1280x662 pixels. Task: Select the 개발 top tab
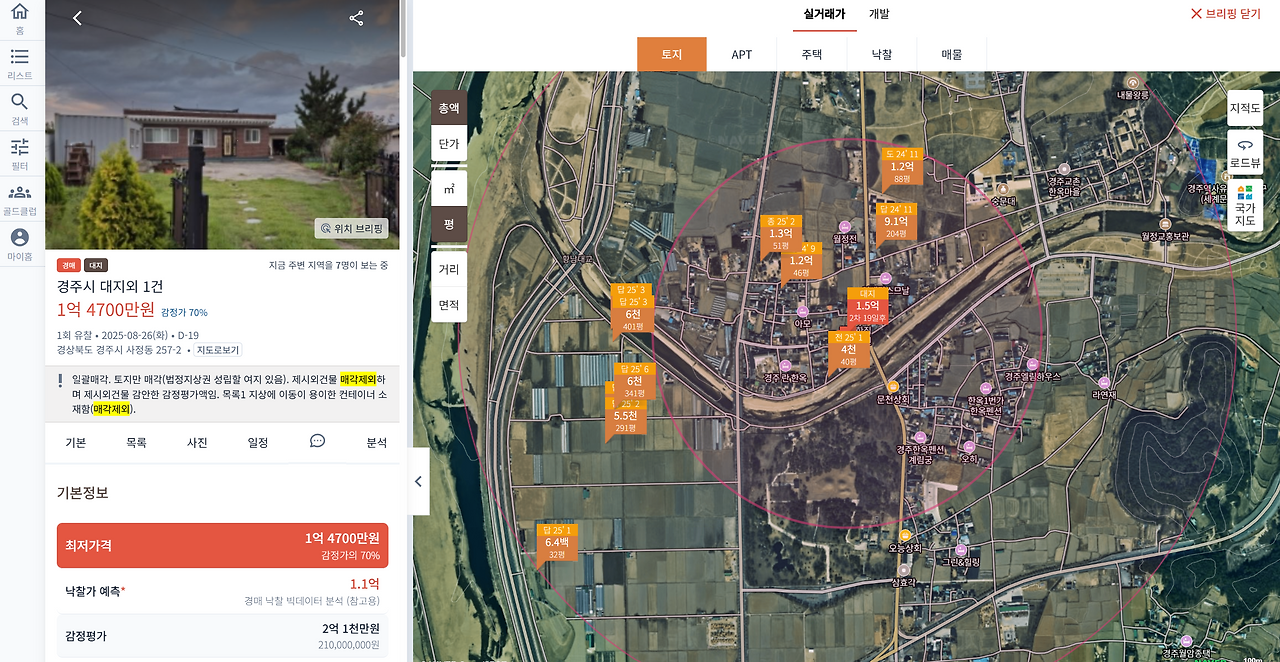pyautogui.click(x=879, y=14)
